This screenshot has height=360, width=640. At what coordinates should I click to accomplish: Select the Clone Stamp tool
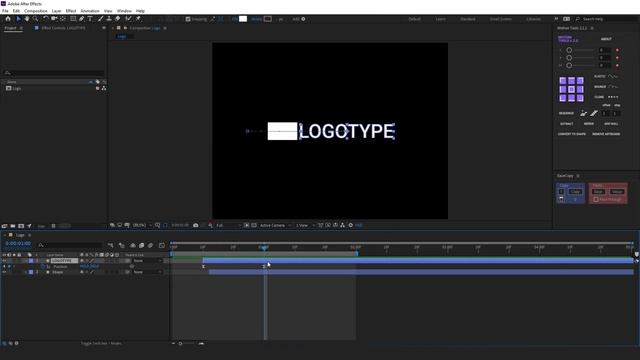coord(109,19)
